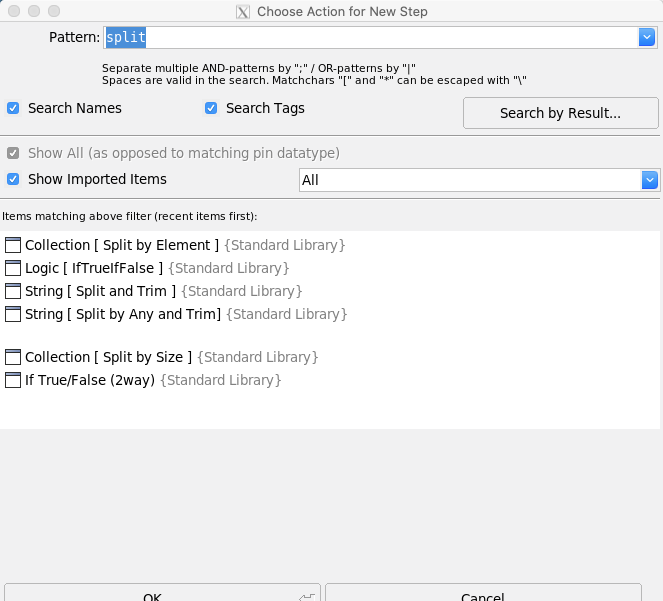663x601 pixels.
Task: Click the icon beside Collection Split by Size
Action: 13,357
